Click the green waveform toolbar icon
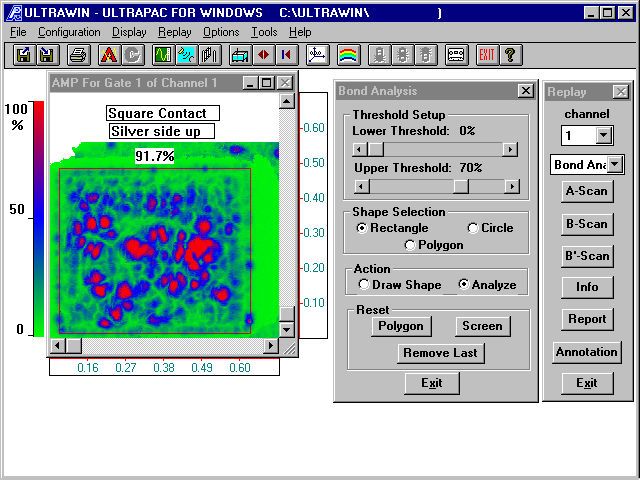Screen dimensions: 640x480 point(187,54)
